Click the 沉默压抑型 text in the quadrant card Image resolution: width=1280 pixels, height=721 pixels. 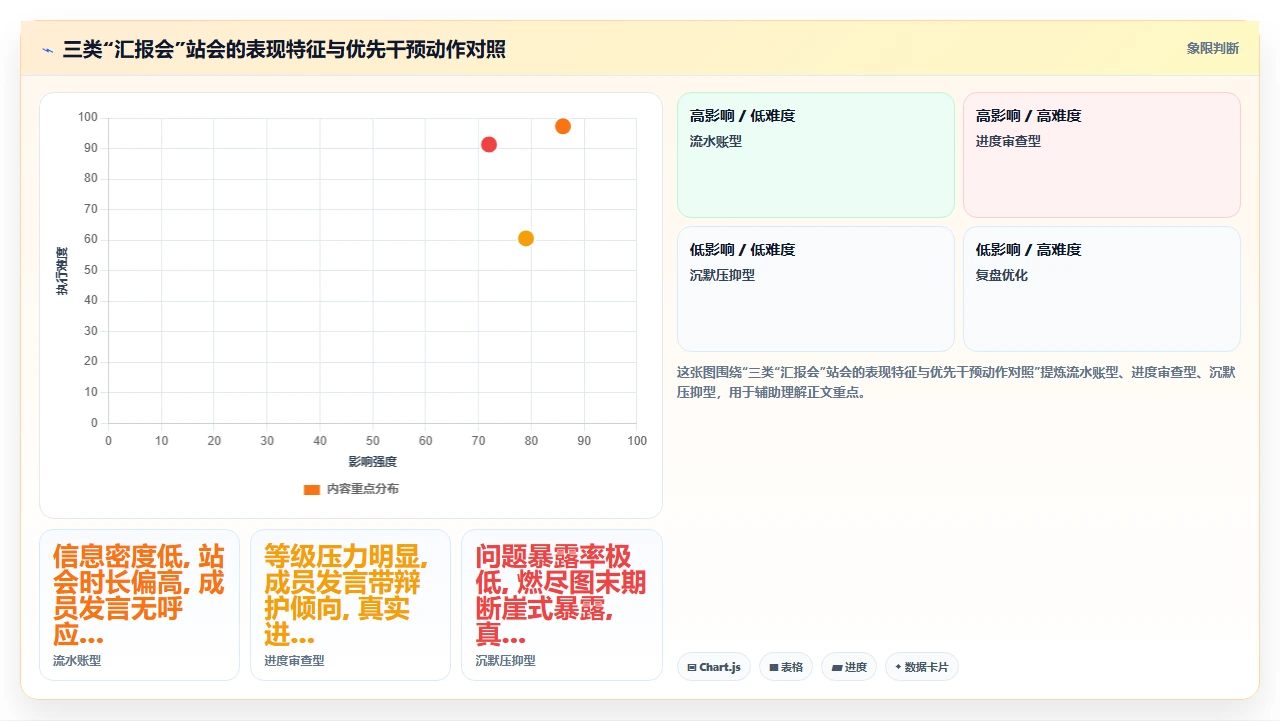[722, 275]
